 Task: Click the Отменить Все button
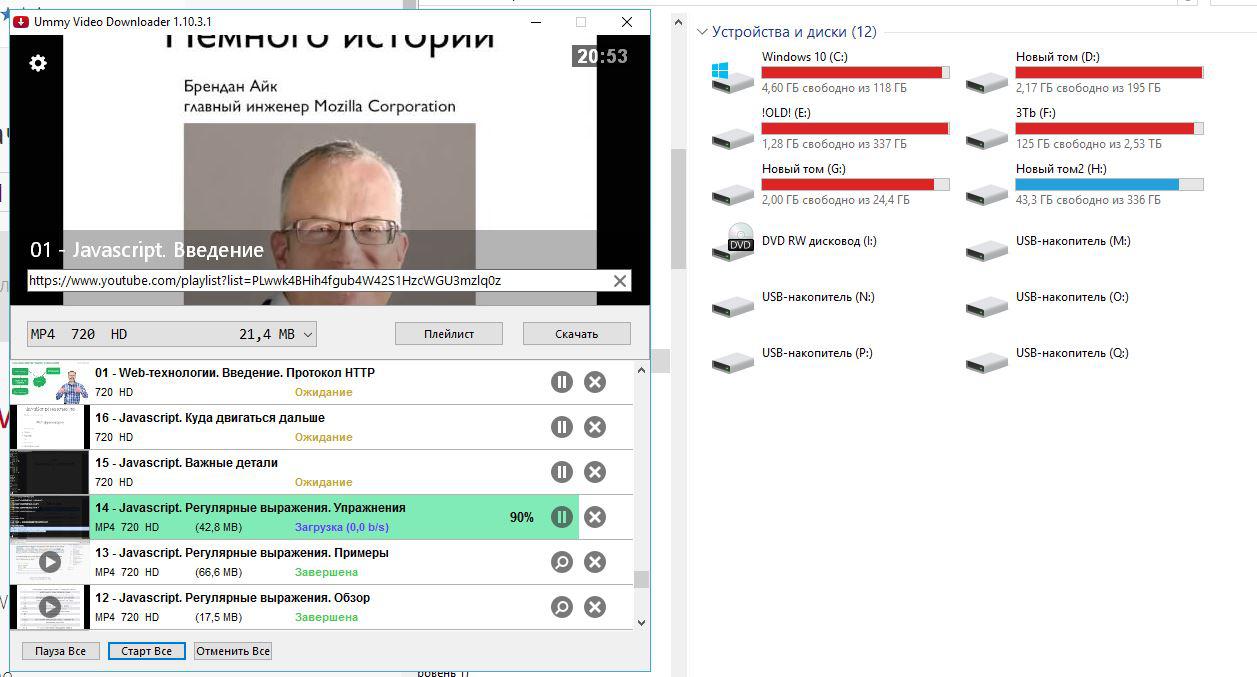click(233, 651)
